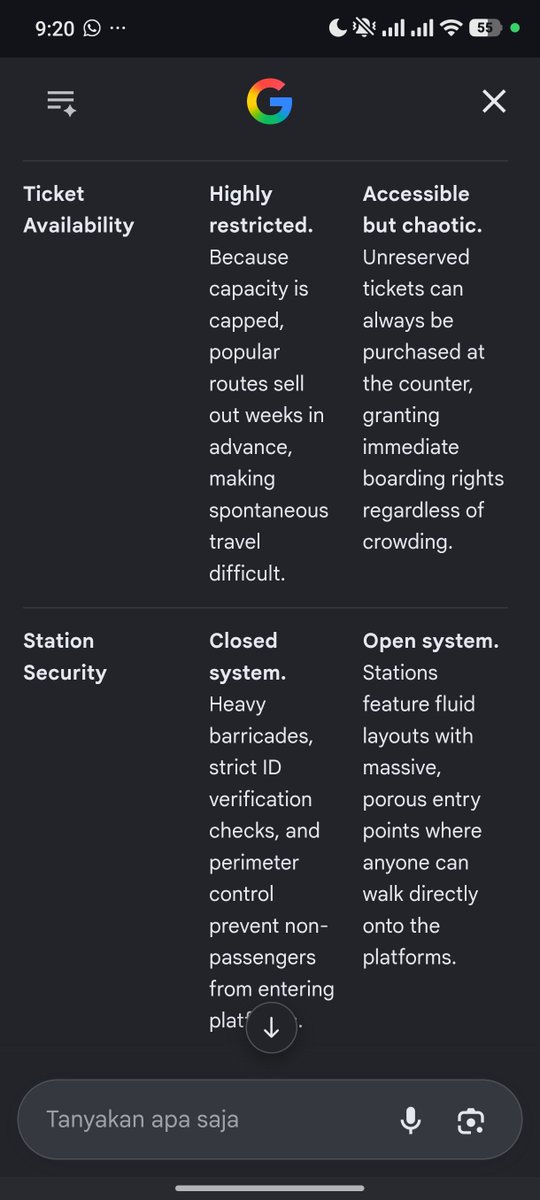
Task: Open the AI mode history list icon
Action: 61,102
